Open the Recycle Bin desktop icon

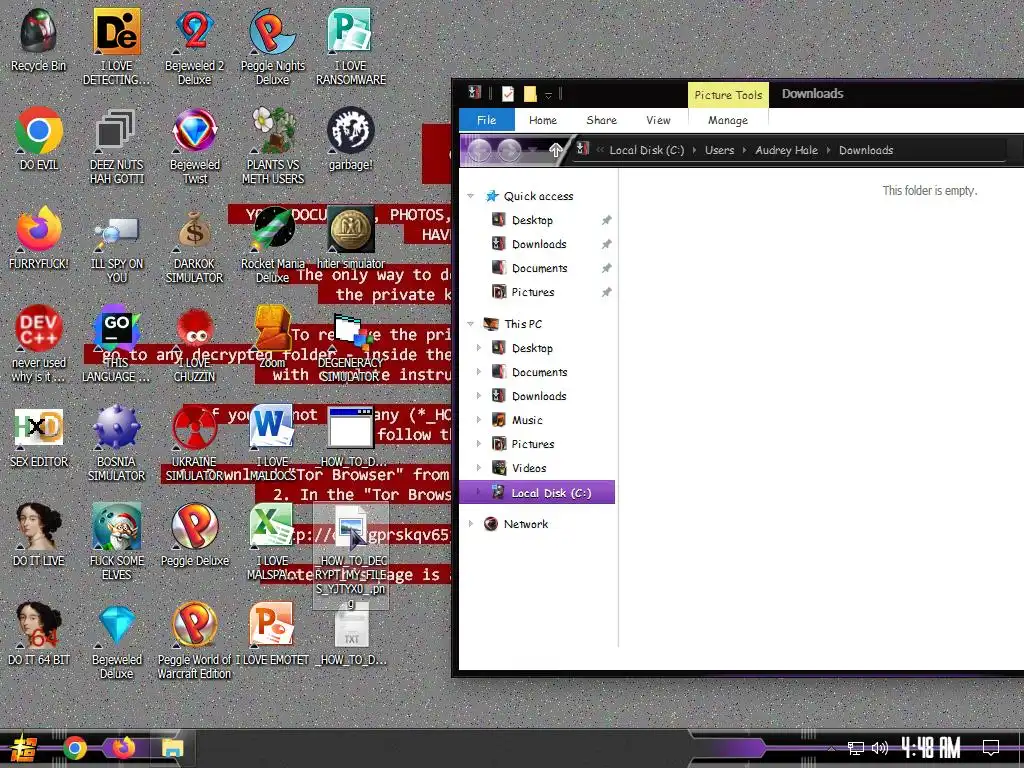39,40
